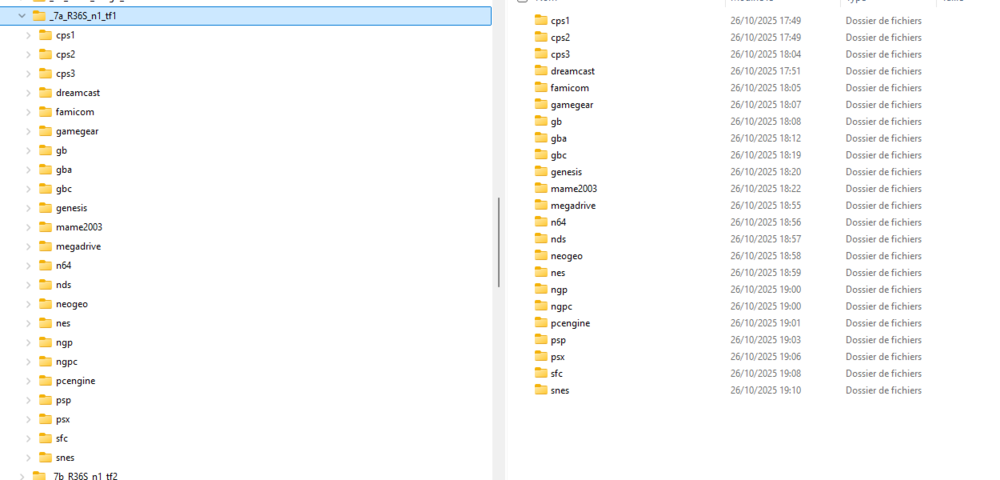Click sfc folder icon in tree

point(45,438)
